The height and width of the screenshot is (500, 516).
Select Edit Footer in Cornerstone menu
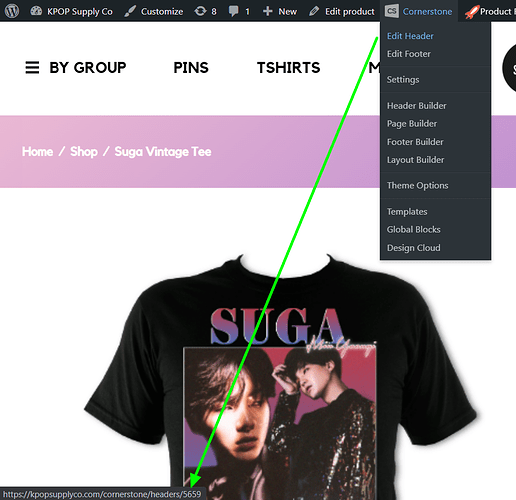coord(409,54)
